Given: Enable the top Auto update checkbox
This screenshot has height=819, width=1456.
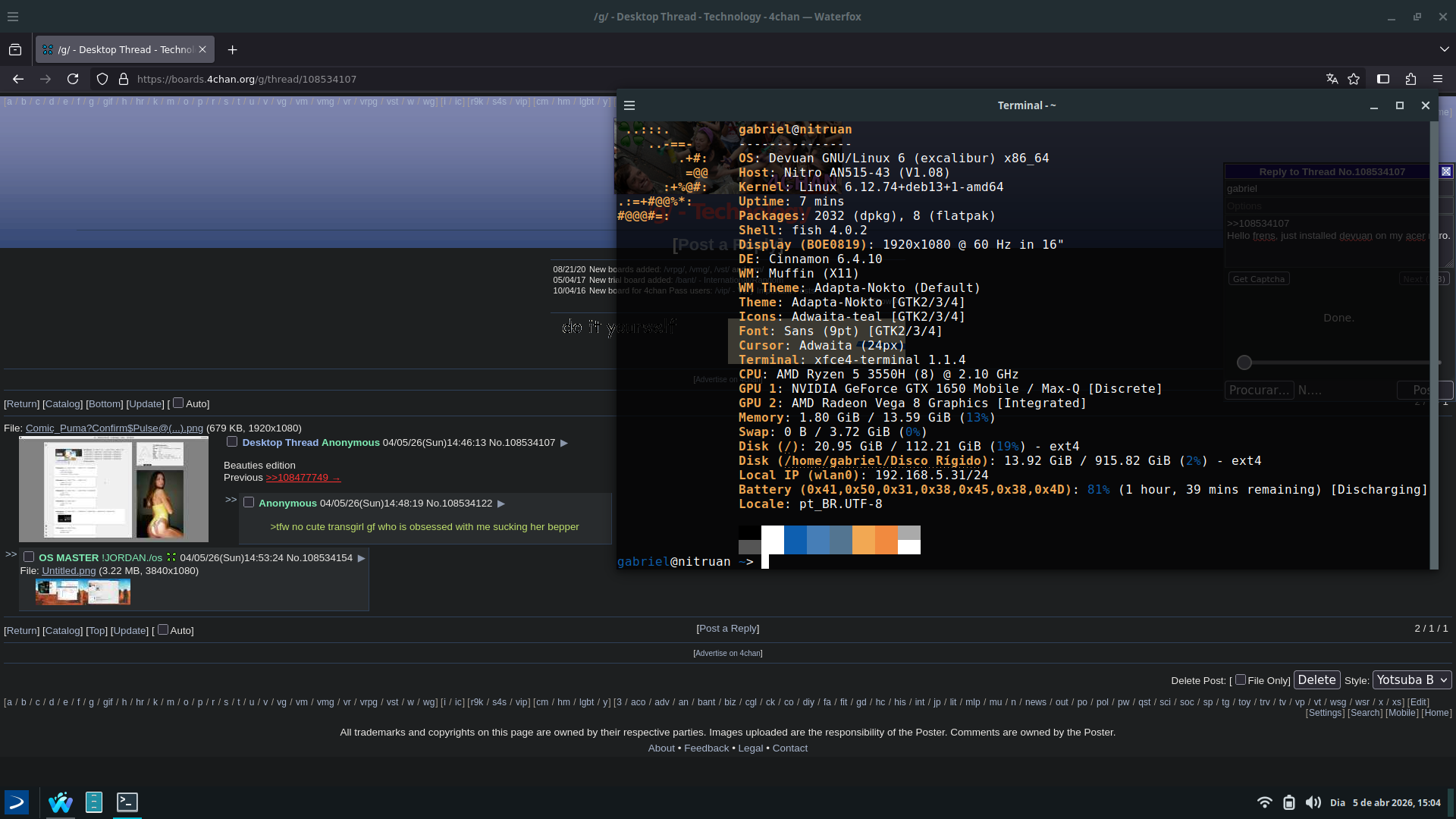Looking at the screenshot, I should pos(178,403).
